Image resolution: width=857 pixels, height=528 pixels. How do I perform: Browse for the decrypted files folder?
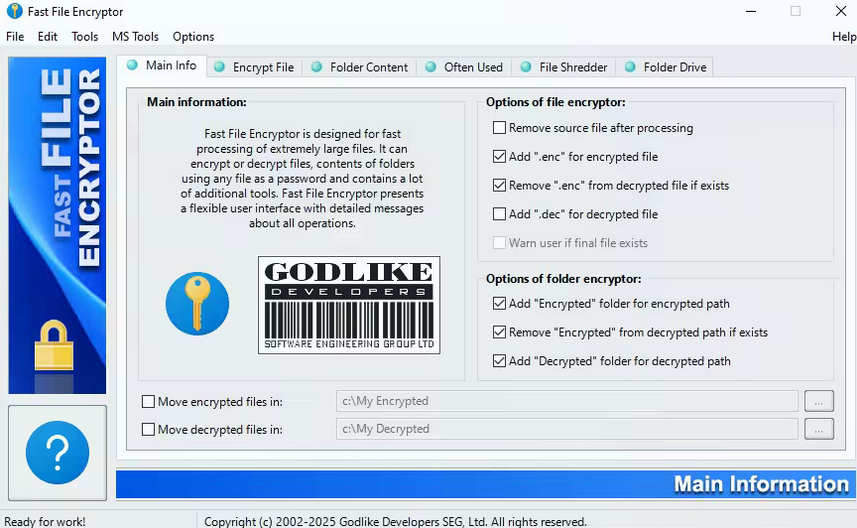(819, 429)
